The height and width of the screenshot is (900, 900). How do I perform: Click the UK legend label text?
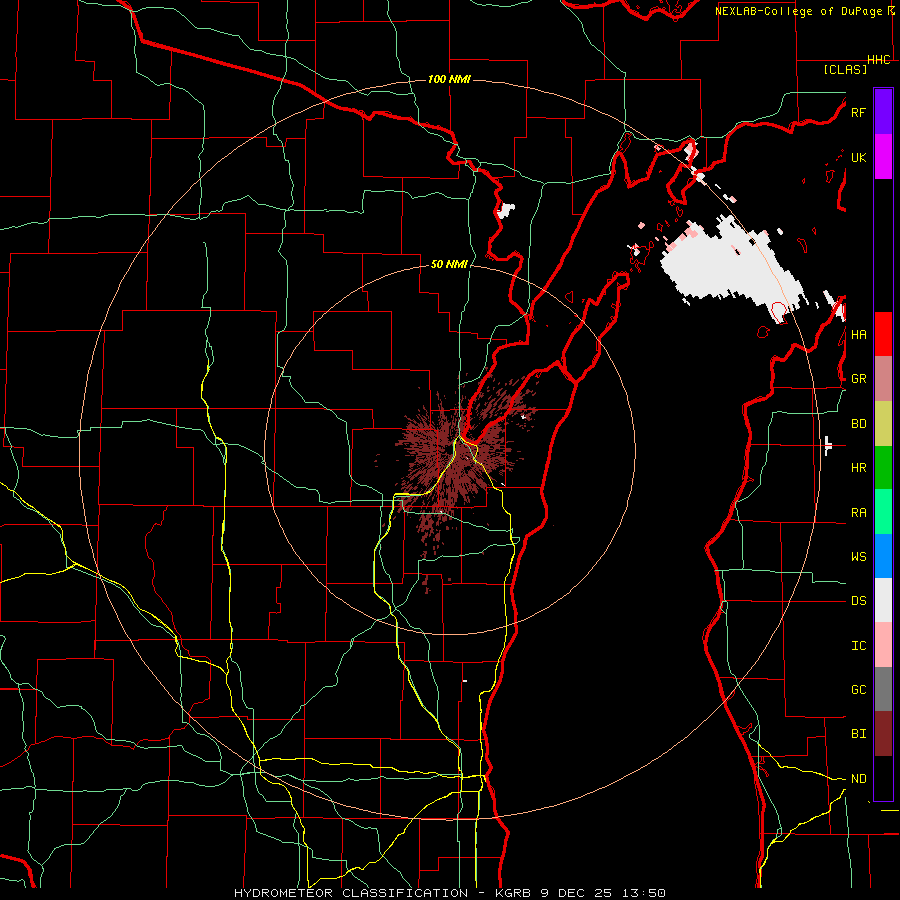click(x=858, y=157)
